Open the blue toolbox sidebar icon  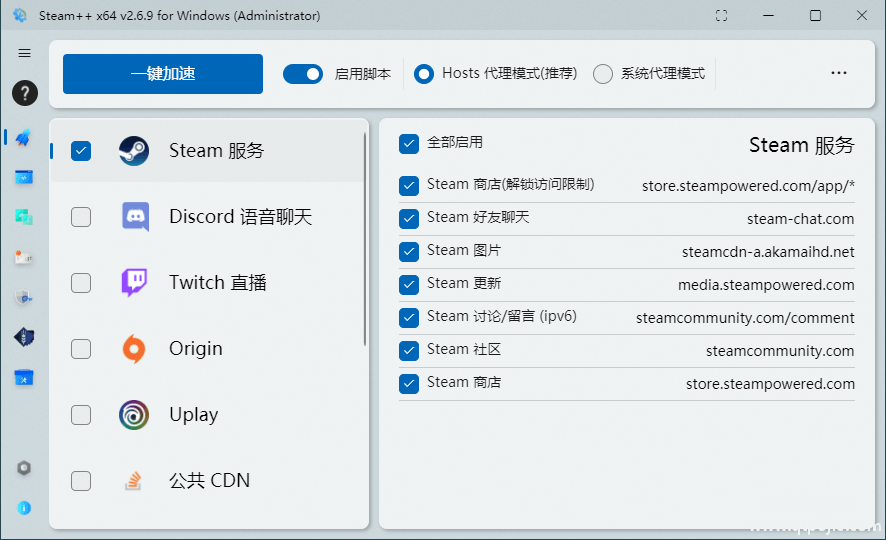pos(24,377)
